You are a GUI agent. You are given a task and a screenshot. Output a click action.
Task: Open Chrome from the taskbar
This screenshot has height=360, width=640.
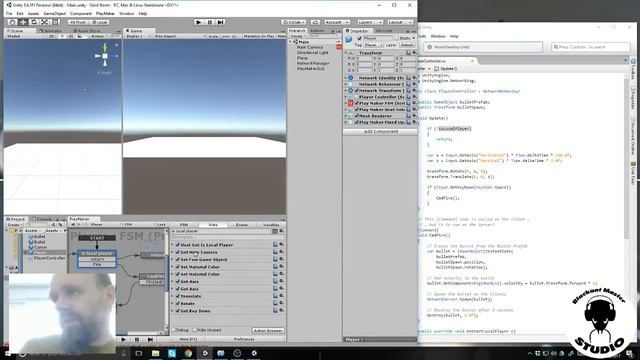pos(188,353)
